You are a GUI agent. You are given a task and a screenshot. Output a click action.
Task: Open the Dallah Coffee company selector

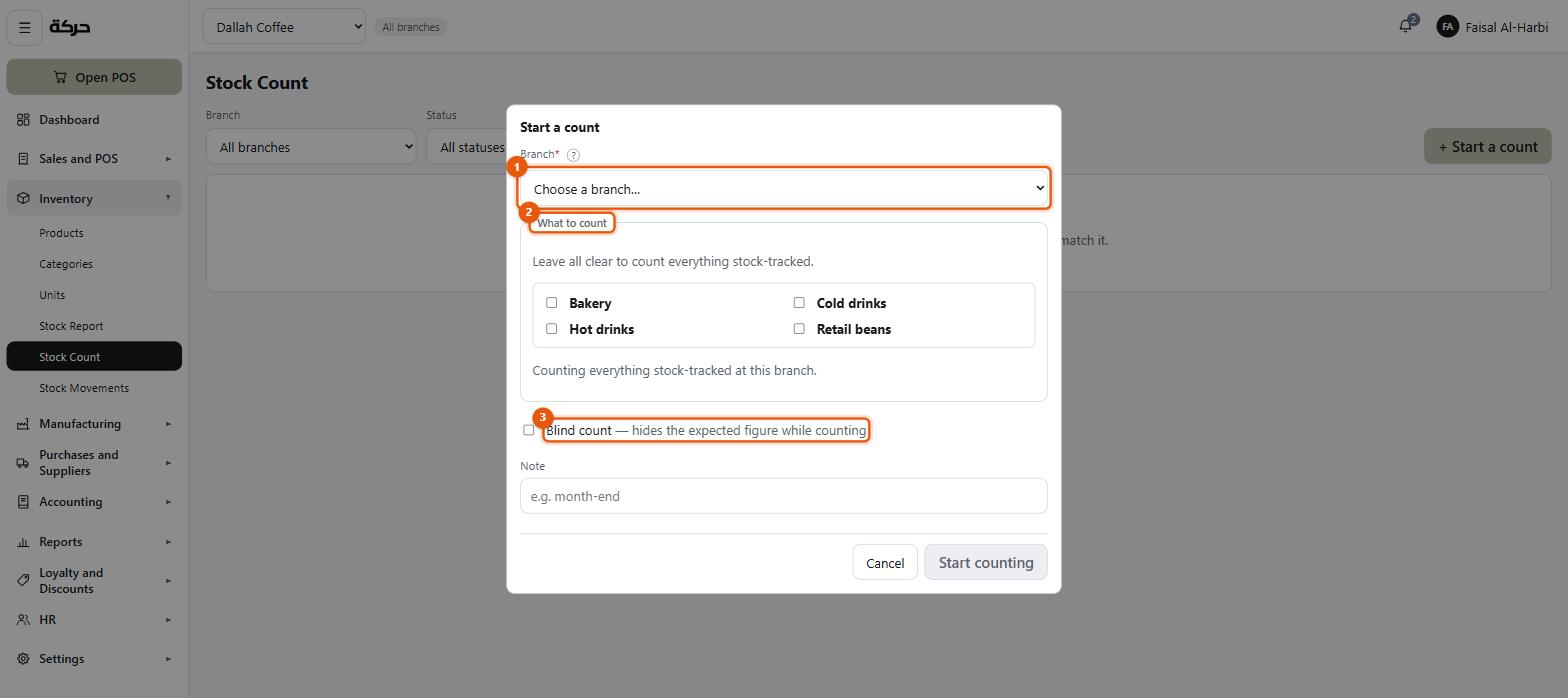284,27
